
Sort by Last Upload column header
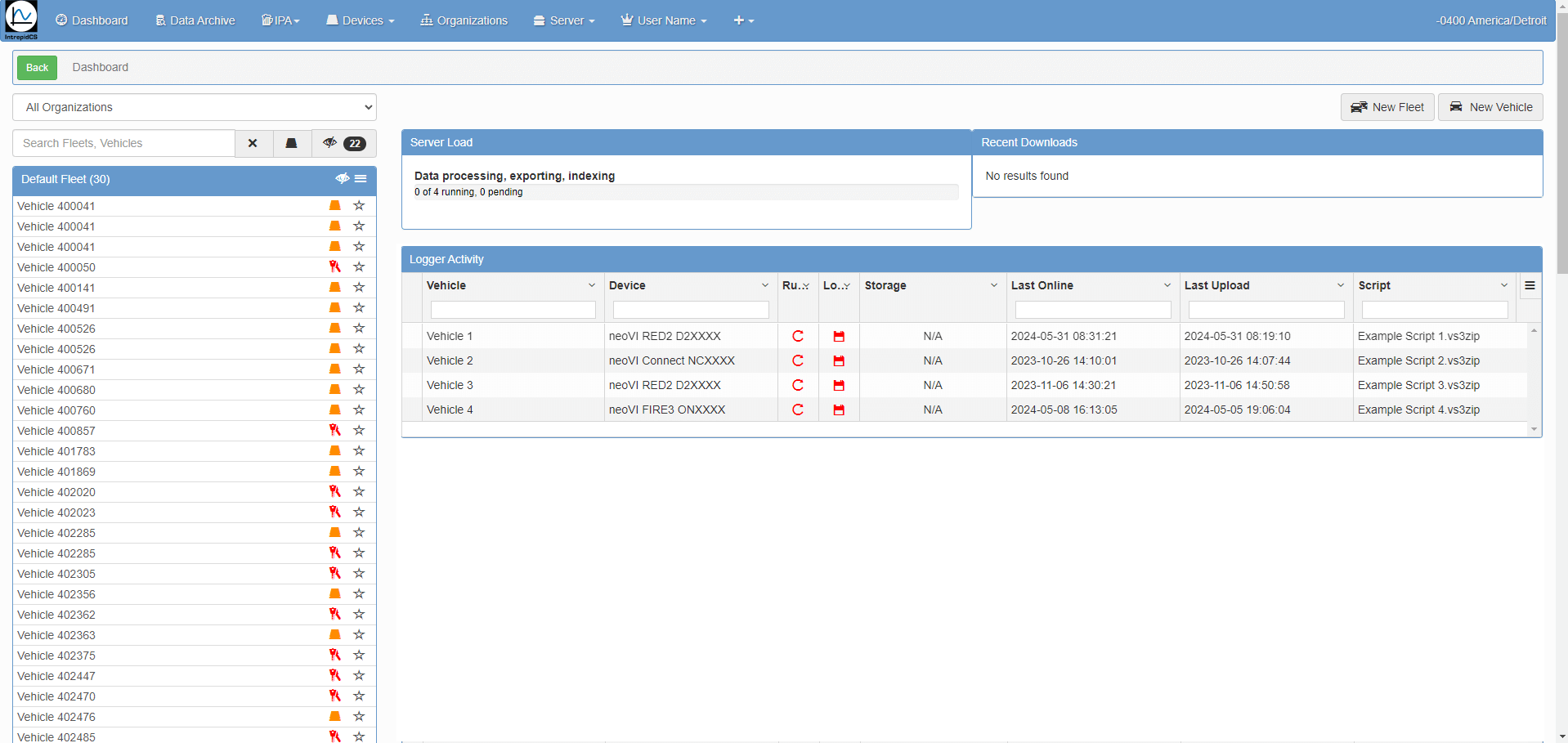click(x=1216, y=285)
